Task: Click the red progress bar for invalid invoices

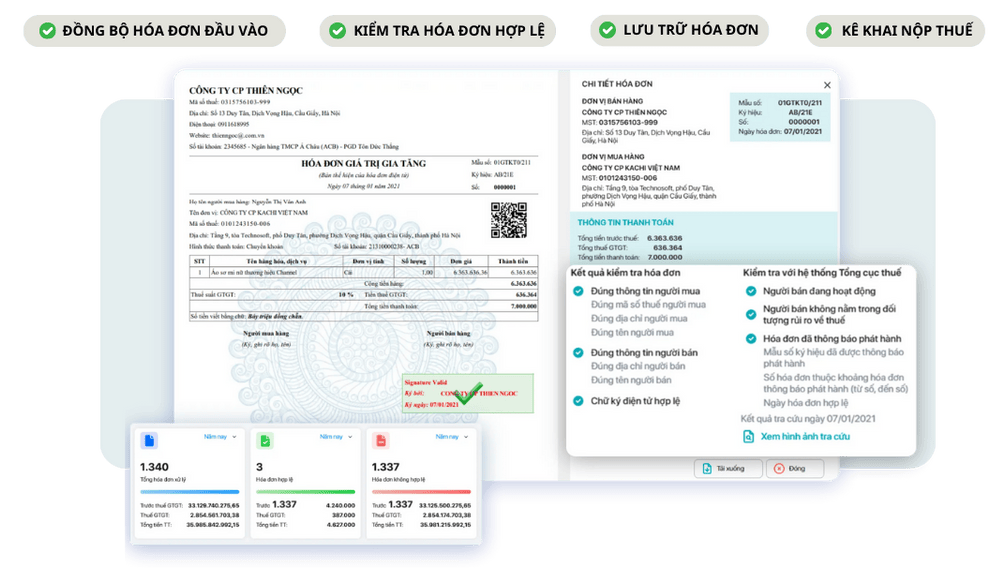Action: (x=421, y=492)
